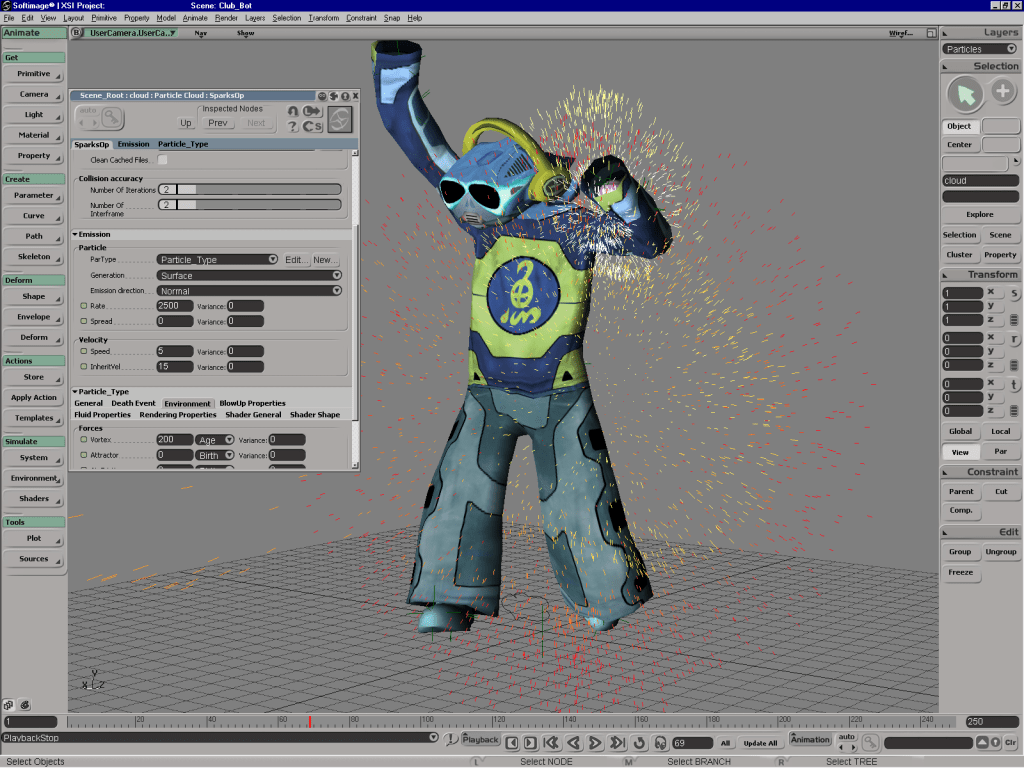Click the select arrow tool in Selection panel
The height and width of the screenshot is (768, 1024).
(965, 93)
